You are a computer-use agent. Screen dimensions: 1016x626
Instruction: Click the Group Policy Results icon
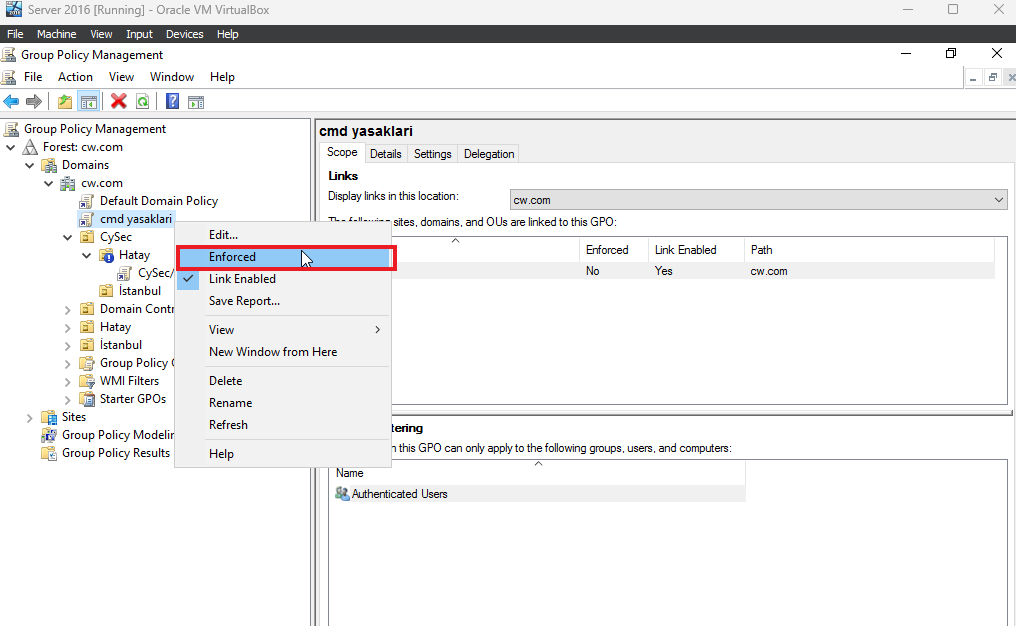49,453
